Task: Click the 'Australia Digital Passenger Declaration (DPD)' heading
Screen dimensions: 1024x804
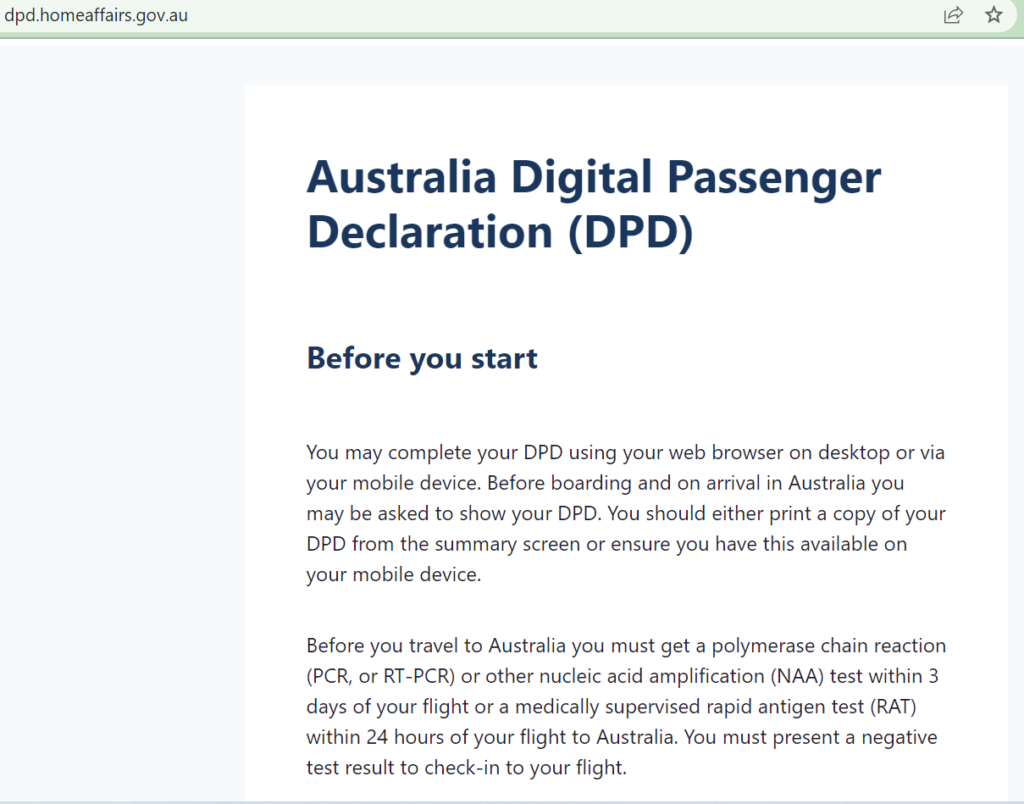Action: tap(594, 204)
